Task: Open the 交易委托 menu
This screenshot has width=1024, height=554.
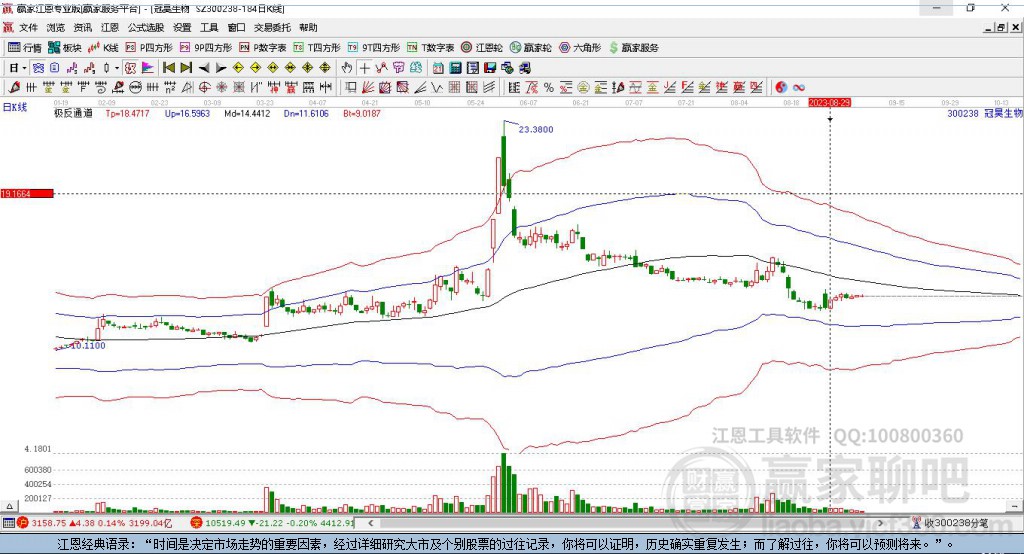Action: [272, 27]
